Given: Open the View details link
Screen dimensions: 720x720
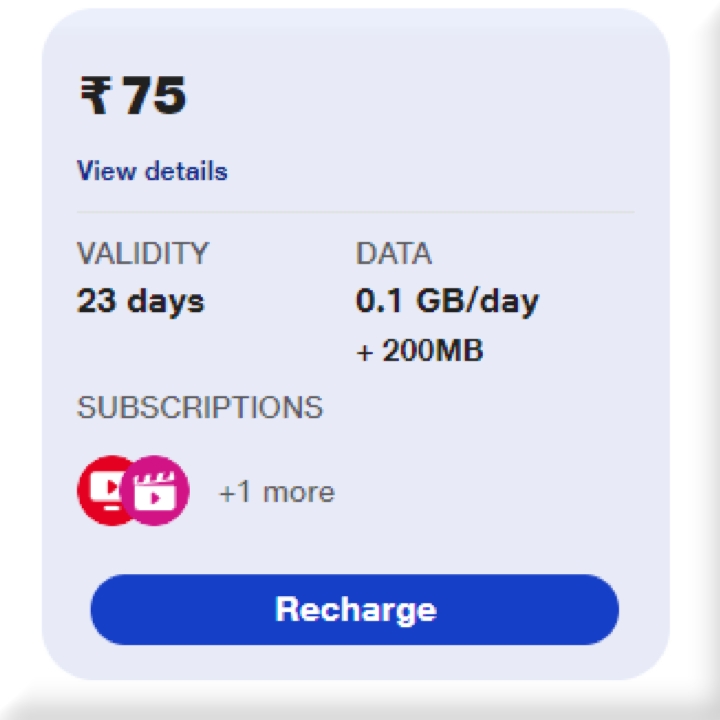Looking at the screenshot, I should (x=152, y=171).
